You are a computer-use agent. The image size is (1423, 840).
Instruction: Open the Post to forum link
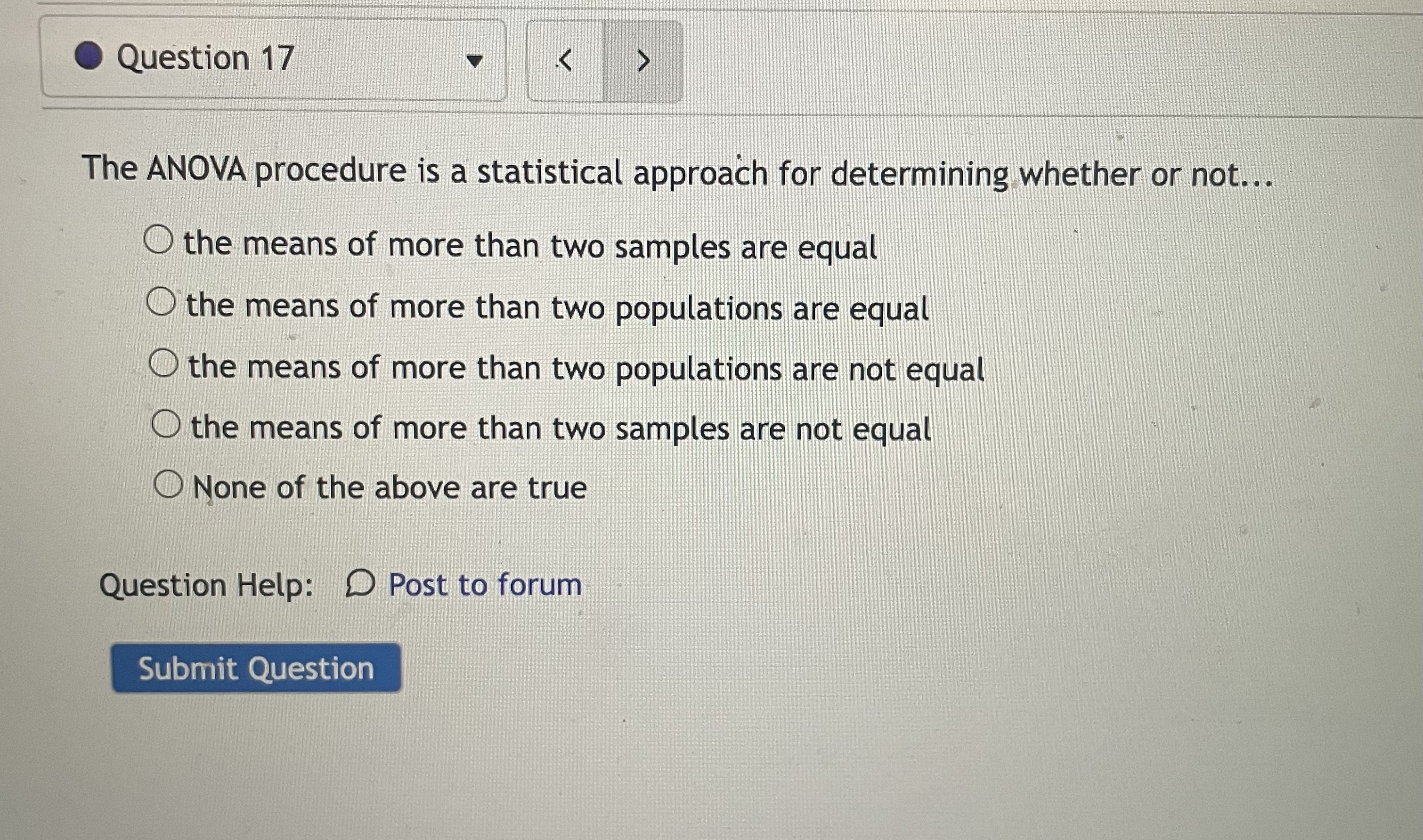[x=484, y=585]
